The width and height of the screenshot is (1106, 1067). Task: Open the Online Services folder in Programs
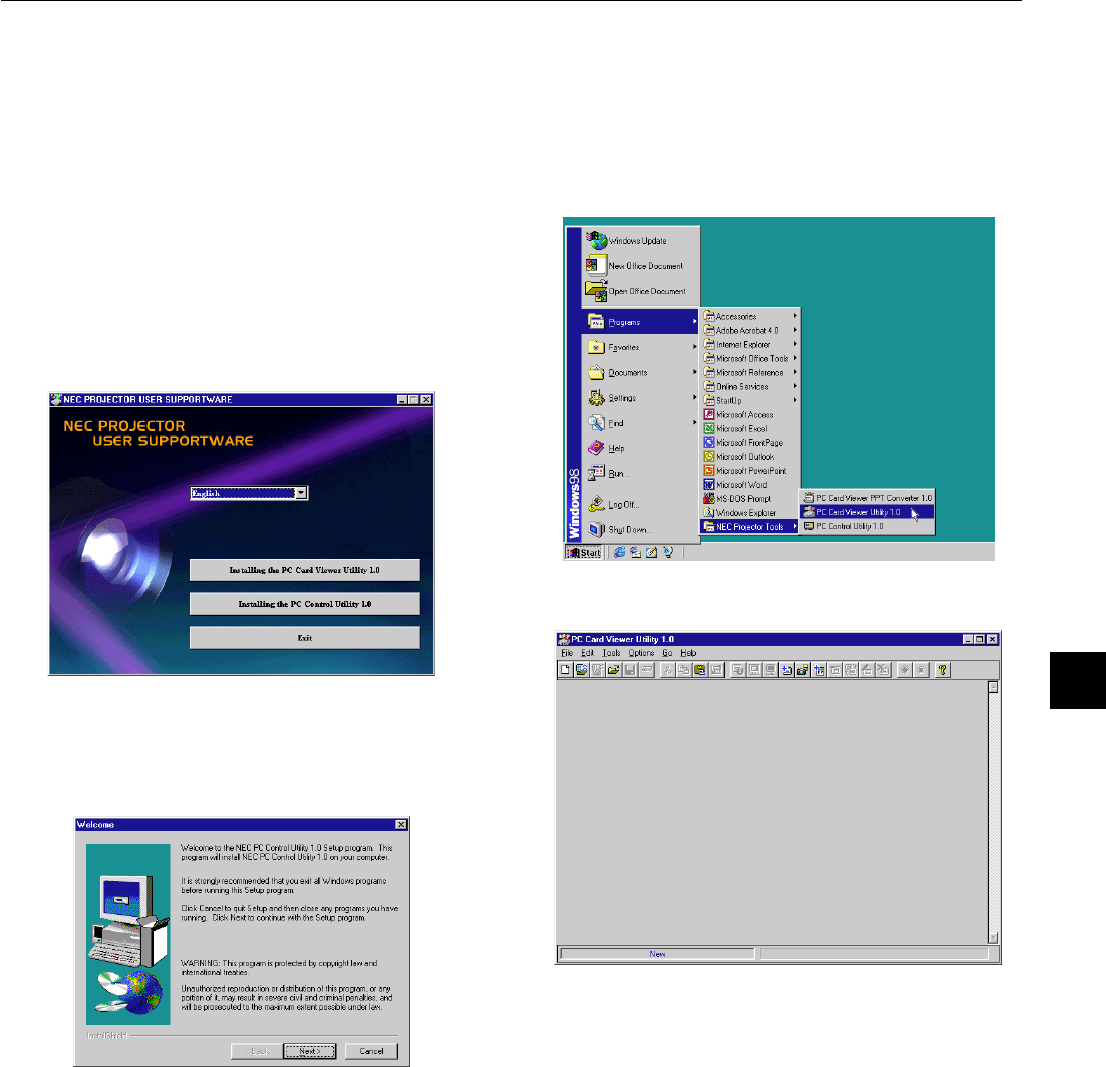pos(750,386)
